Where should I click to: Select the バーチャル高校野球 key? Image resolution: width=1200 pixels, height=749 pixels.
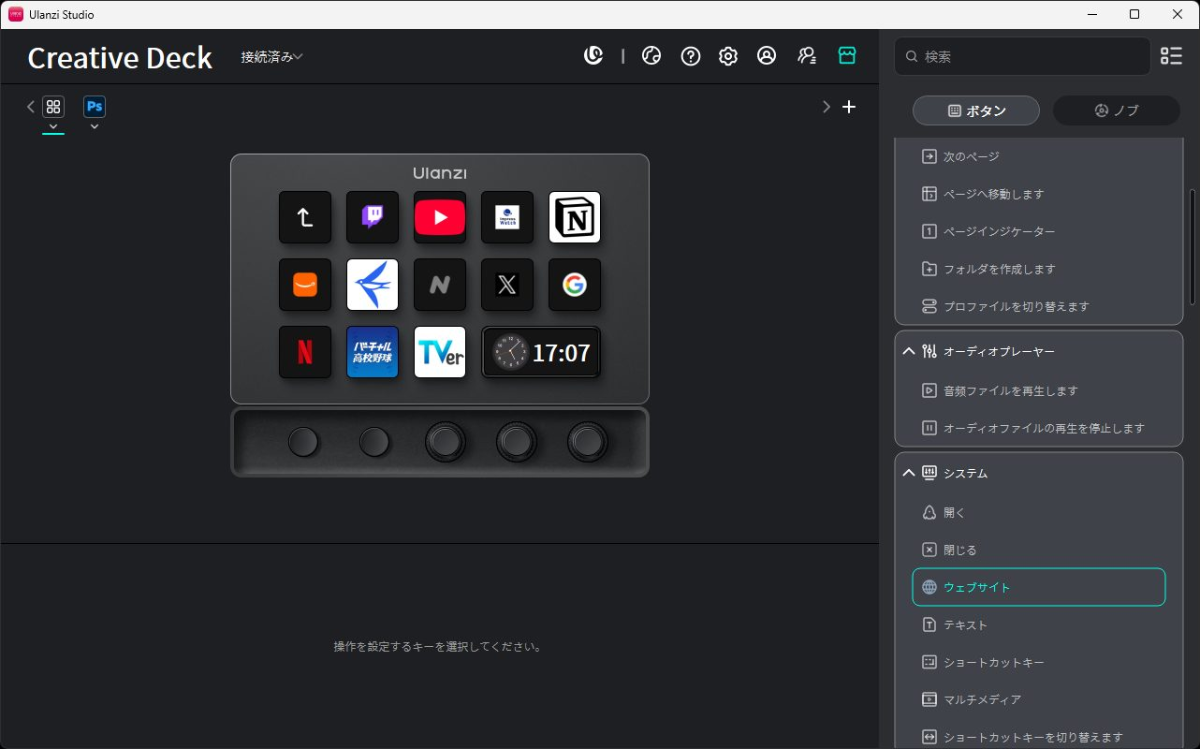[x=372, y=352]
